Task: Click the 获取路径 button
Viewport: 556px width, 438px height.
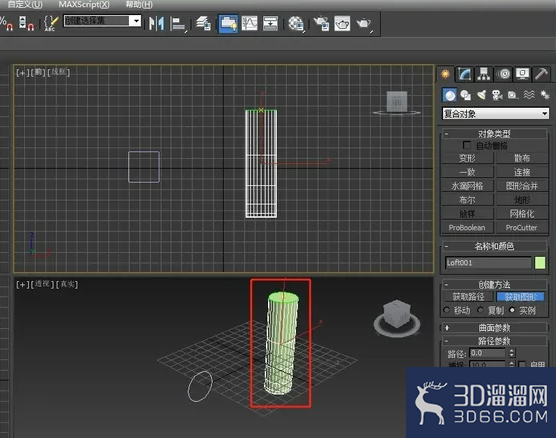Action: 468,296
